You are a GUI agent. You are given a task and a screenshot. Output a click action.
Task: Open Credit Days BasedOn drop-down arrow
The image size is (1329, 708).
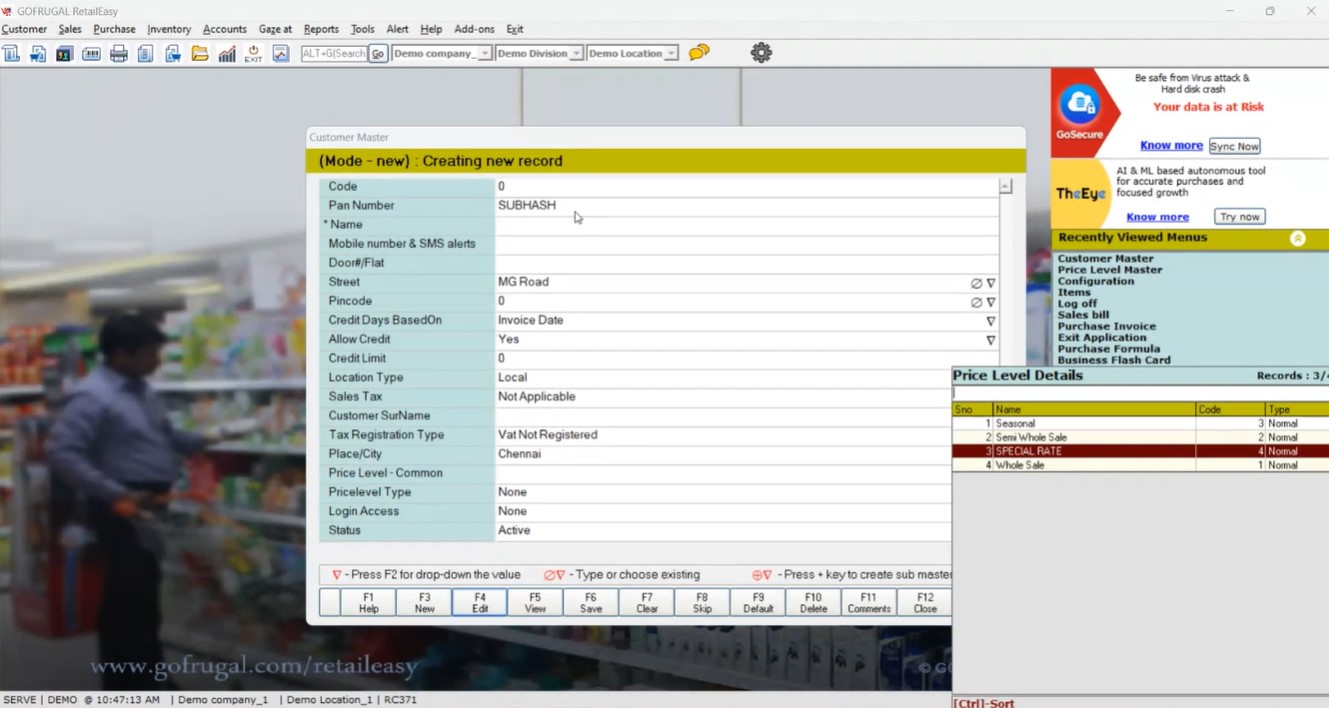(990, 321)
